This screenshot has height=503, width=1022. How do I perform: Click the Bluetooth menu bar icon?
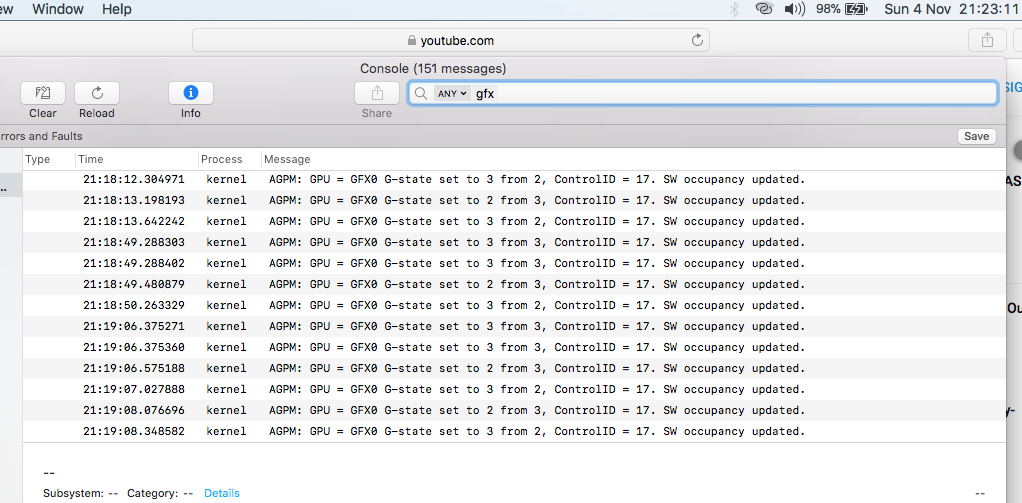(735, 9)
